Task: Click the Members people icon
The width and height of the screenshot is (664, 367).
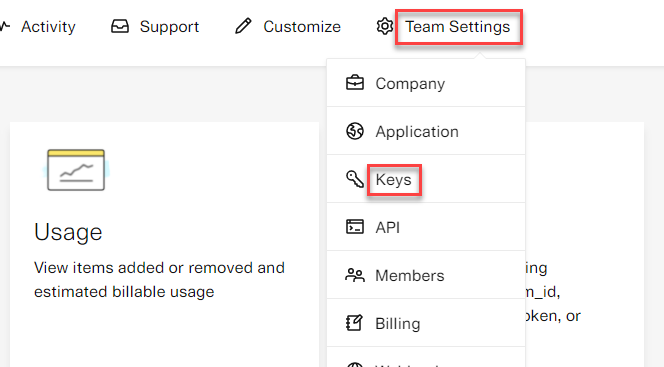Action: 355,275
